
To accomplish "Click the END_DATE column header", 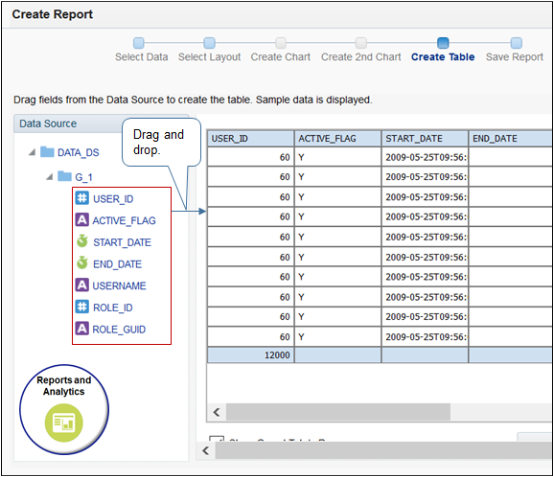I will [x=511, y=138].
